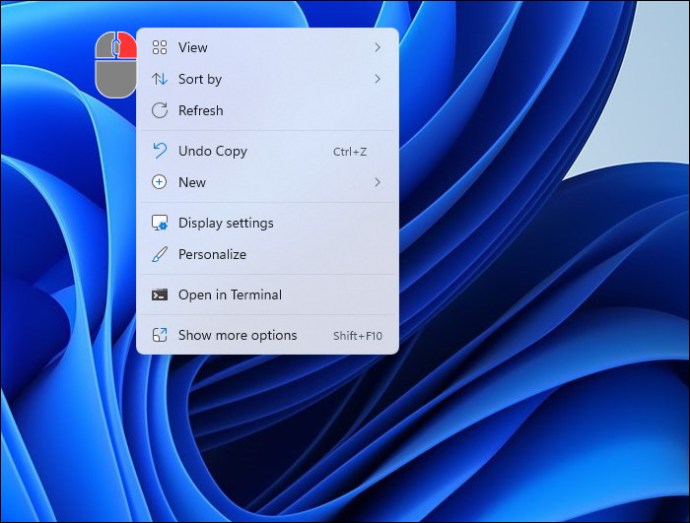
Task: Expand the View submenu chevron
Action: pos(377,47)
